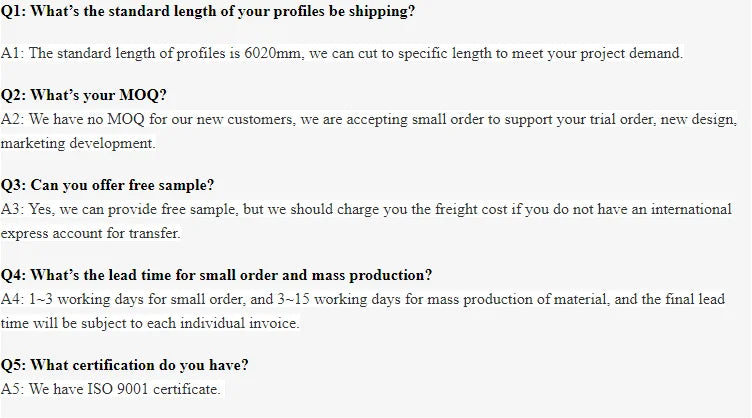This screenshot has width=752, height=418.
Task: Click the "marketing development." line of text
Action: pos(78,143)
